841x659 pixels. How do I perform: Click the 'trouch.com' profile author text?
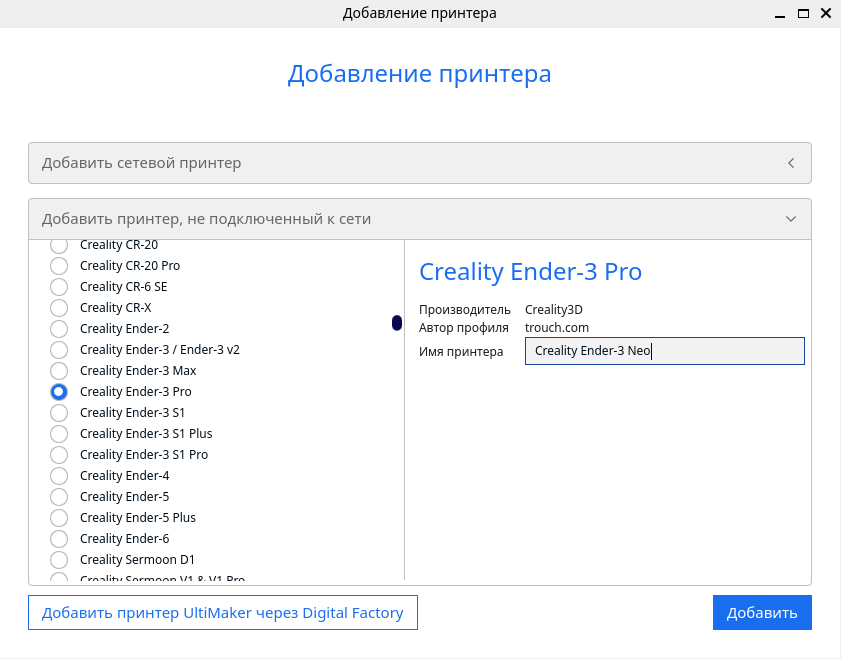[557, 328]
